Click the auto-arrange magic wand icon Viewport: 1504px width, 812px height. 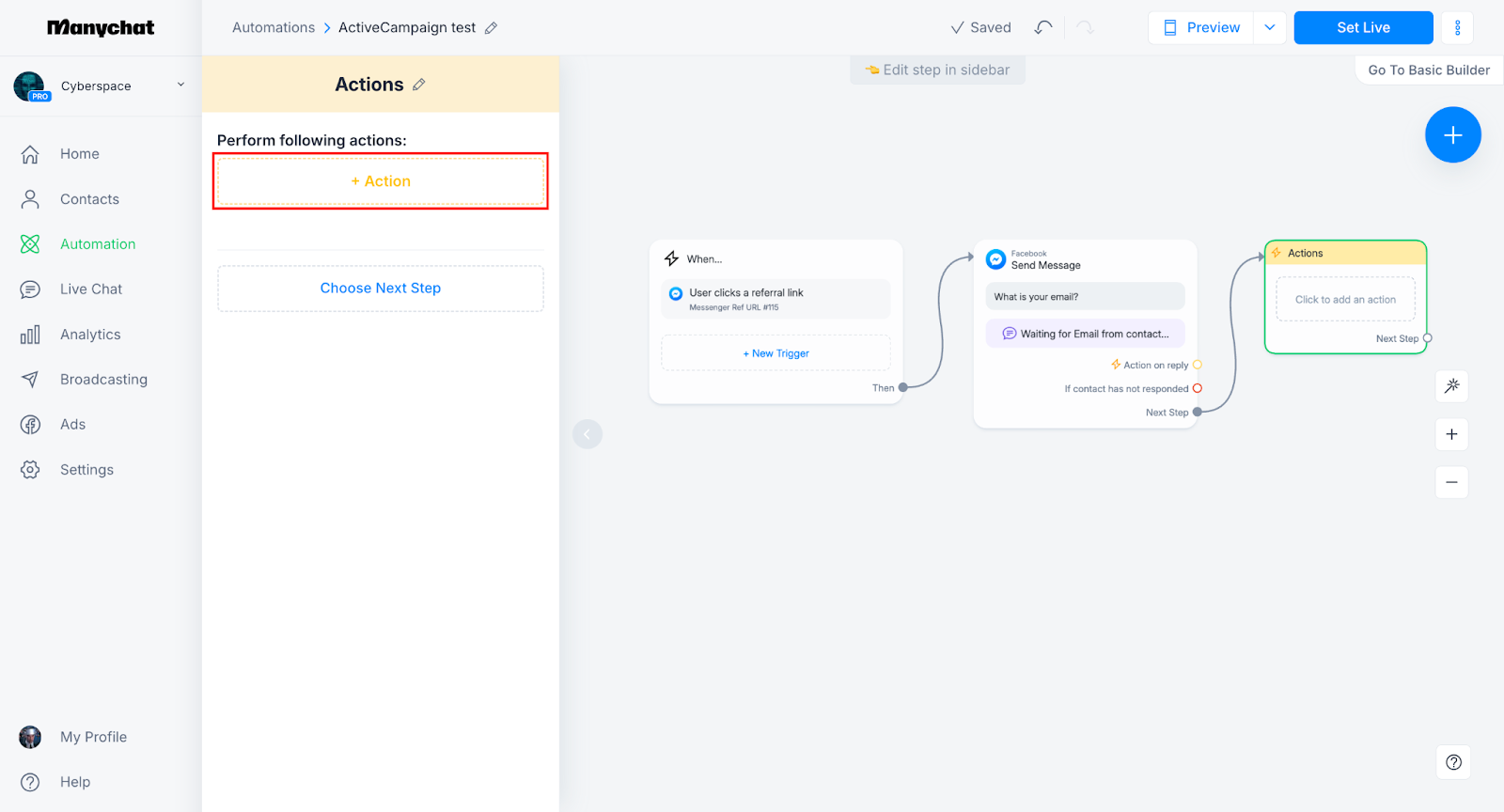[x=1452, y=385]
